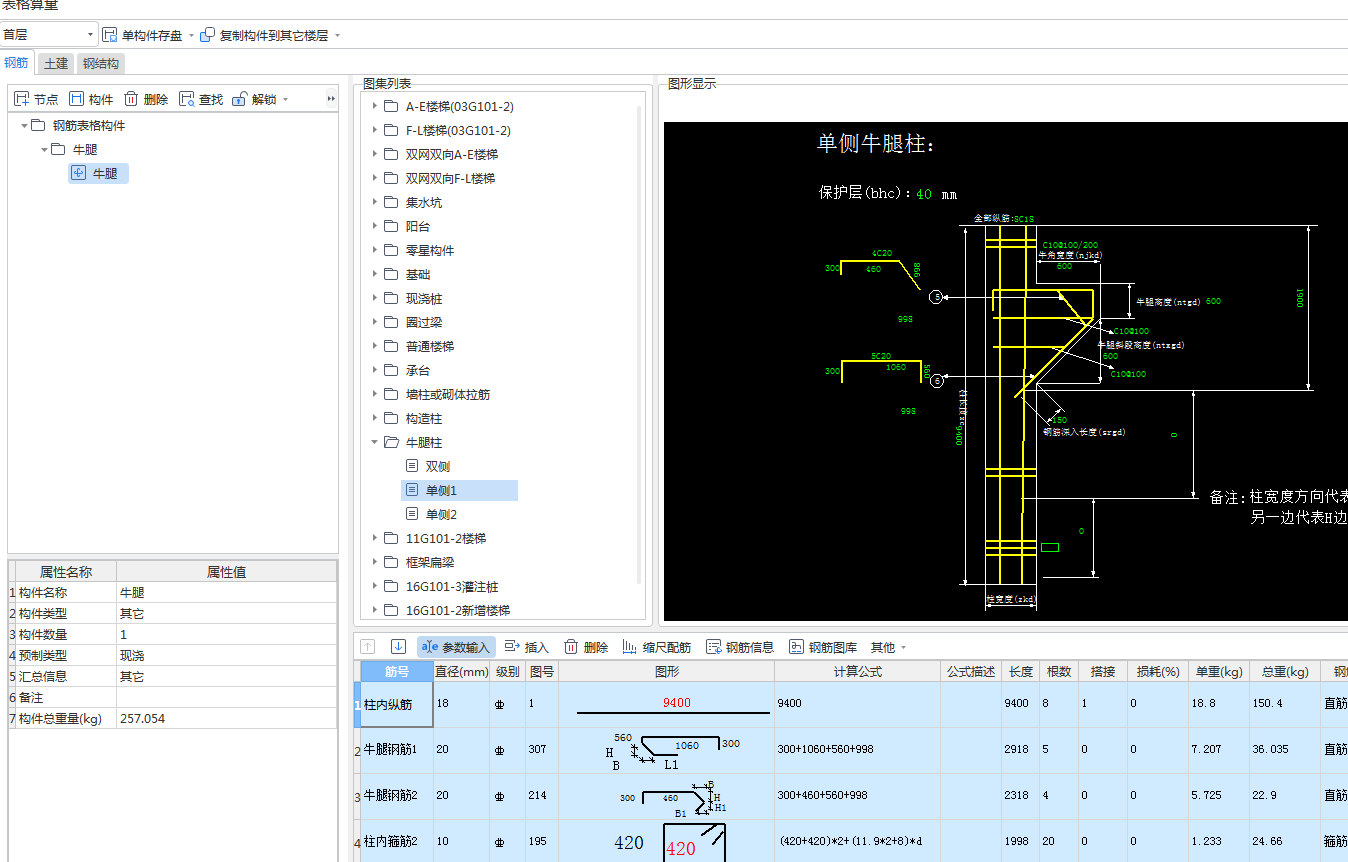Click the formula cell 300+1060+560+998
Screen dimensions: 1348x862
coord(857,749)
